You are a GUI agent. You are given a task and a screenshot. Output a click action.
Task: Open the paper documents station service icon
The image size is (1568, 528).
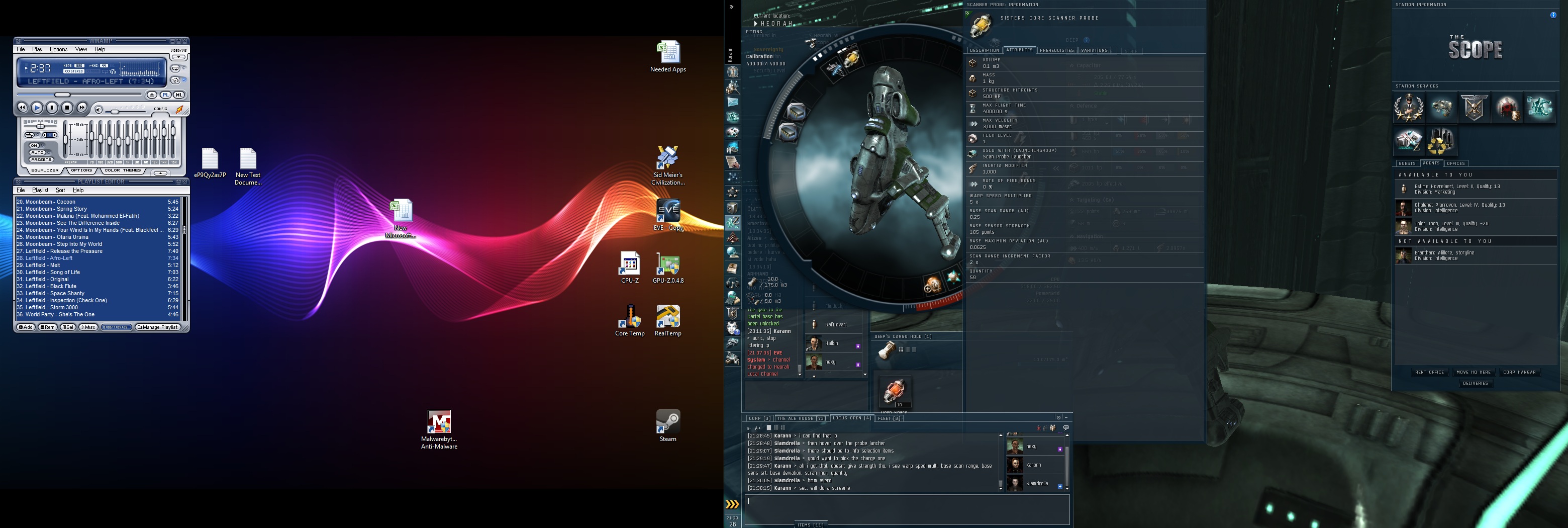point(1409,140)
